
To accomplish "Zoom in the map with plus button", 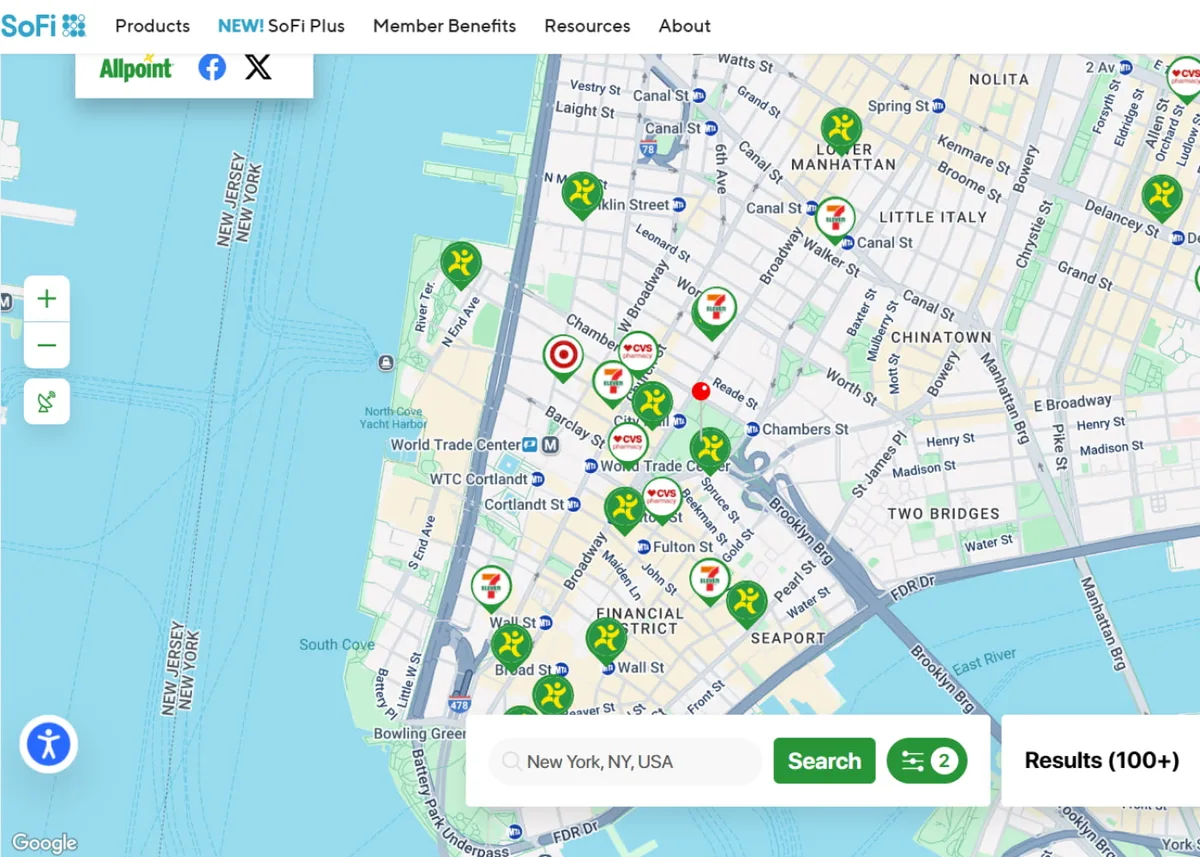I will [47, 299].
